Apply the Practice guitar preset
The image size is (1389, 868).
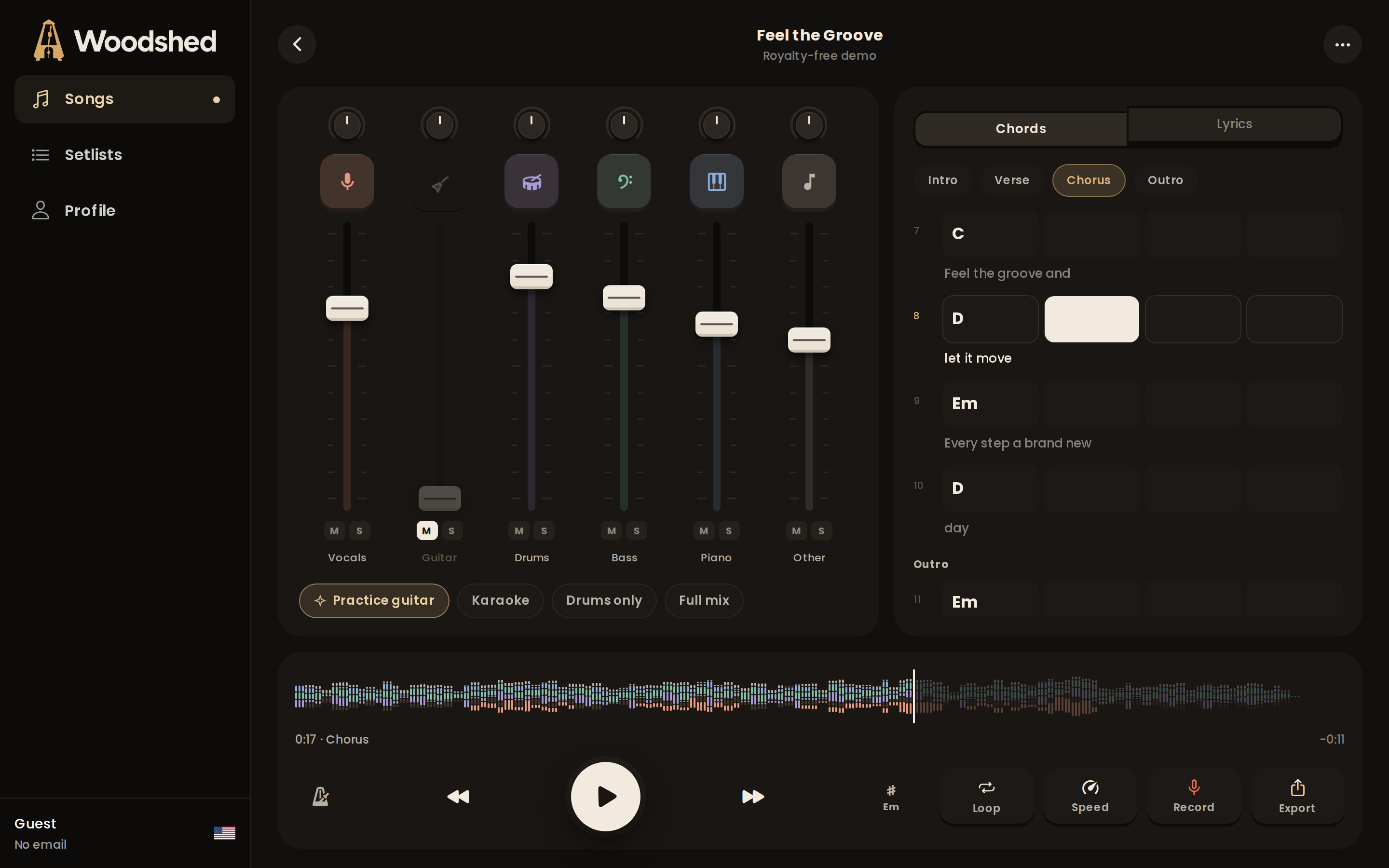pyautogui.click(x=374, y=600)
